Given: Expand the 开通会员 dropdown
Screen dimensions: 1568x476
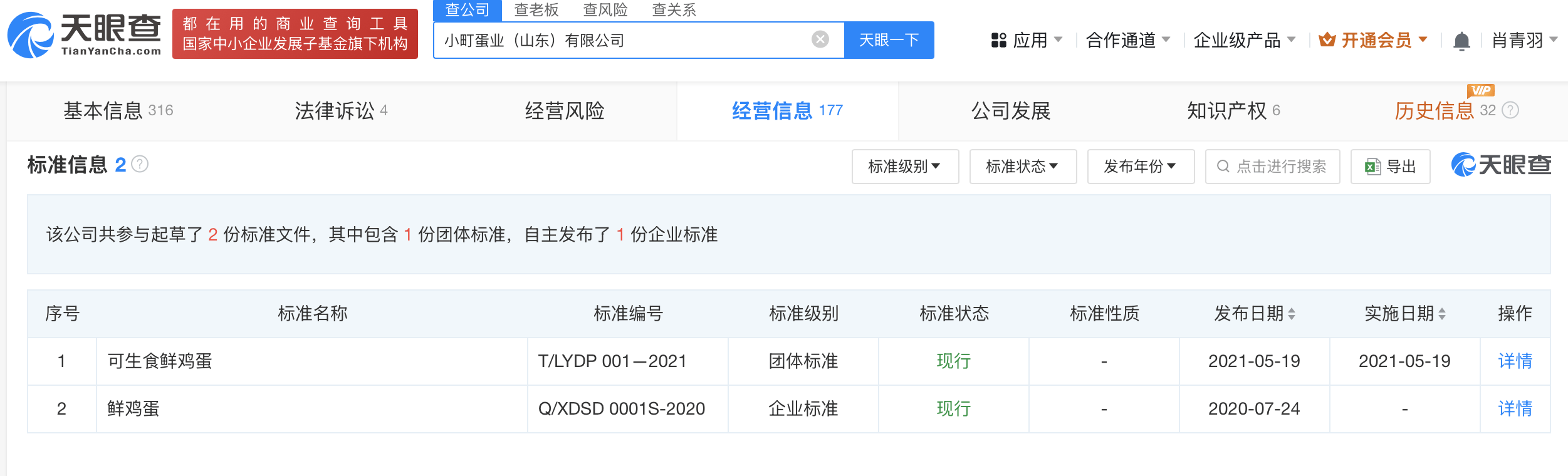Looking at the screenshot, I should tap(1423, 39).
